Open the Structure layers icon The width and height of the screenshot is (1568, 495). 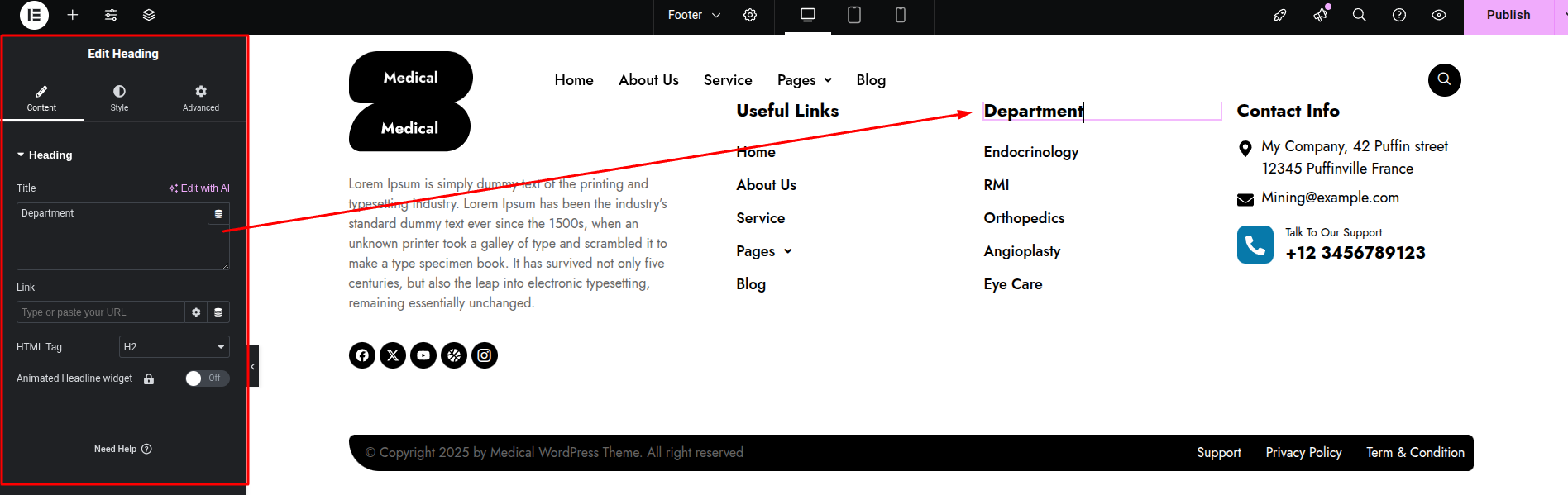149,15
